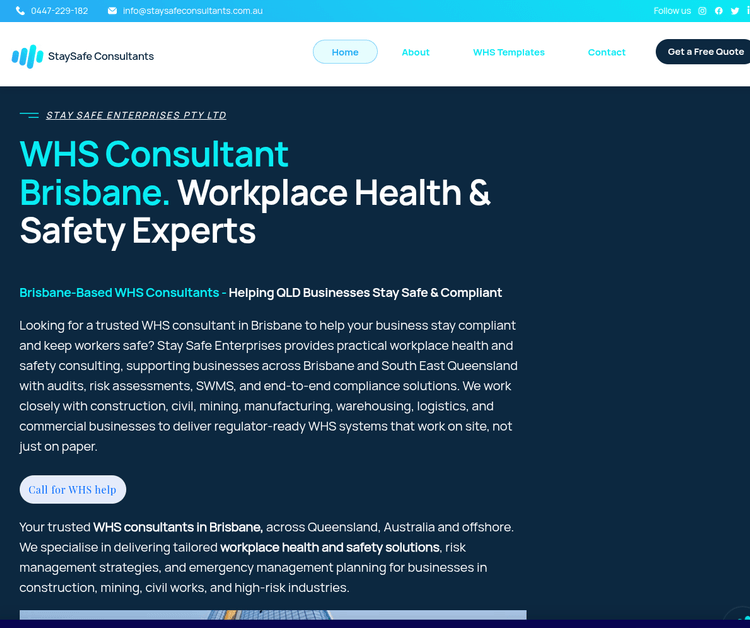The height and width of the screenshot is (628, 750).
Task: Click the bold 'WHS consultants in Brisbane' text
Action: coord(178,527)
